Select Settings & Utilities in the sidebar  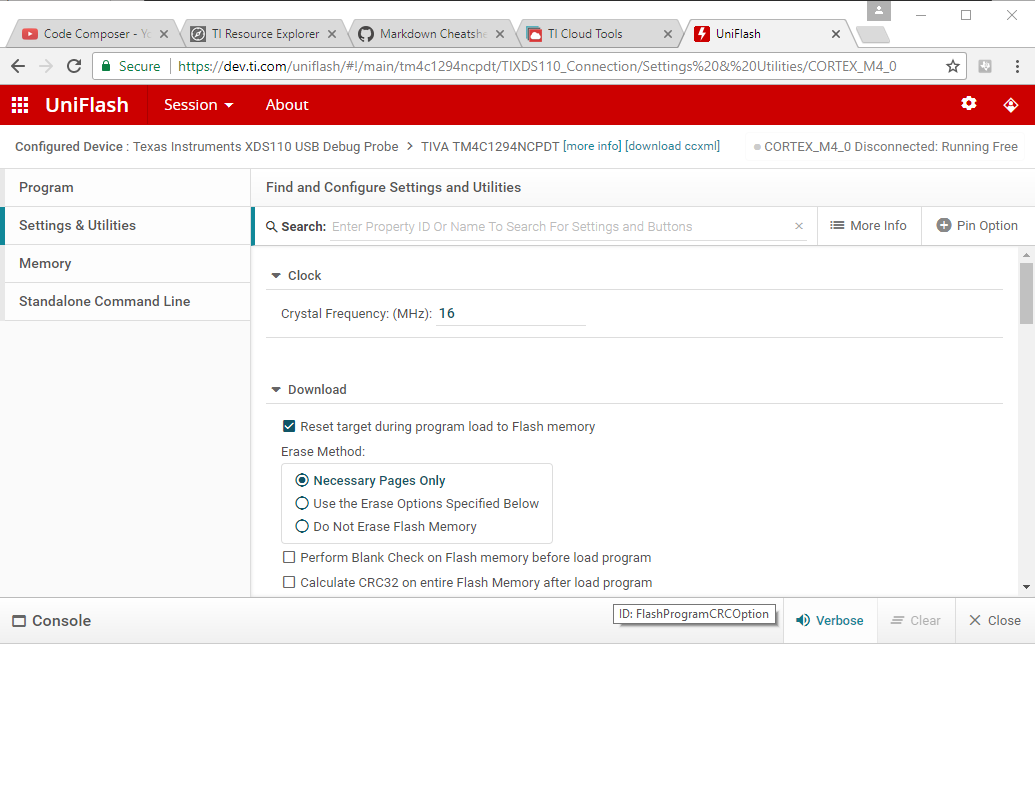(127, 225)
